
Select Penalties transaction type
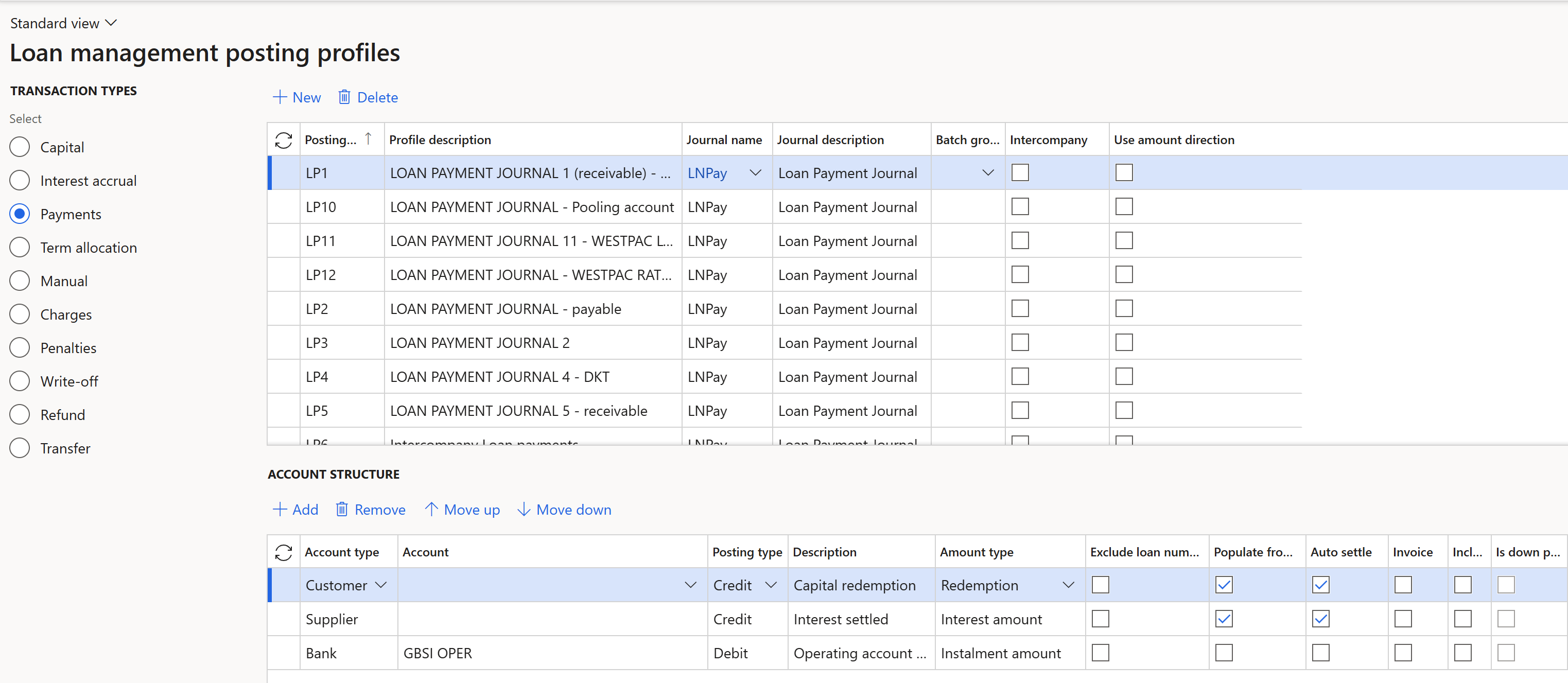(x=20, y=347)
